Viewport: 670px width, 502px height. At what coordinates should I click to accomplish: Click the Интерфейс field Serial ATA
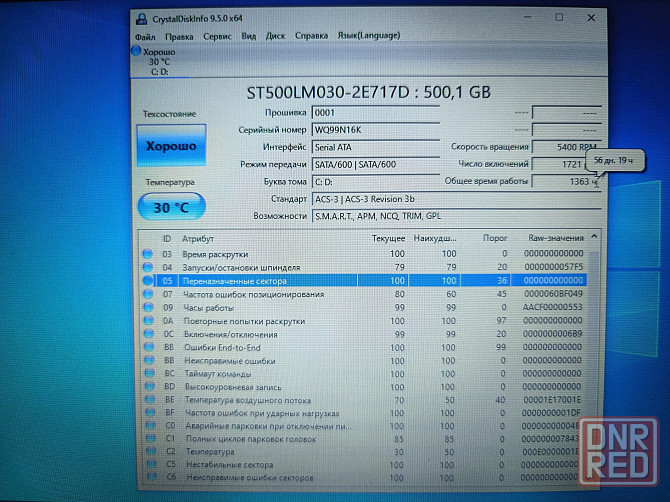pyautogui.click(x=376, y=147)
